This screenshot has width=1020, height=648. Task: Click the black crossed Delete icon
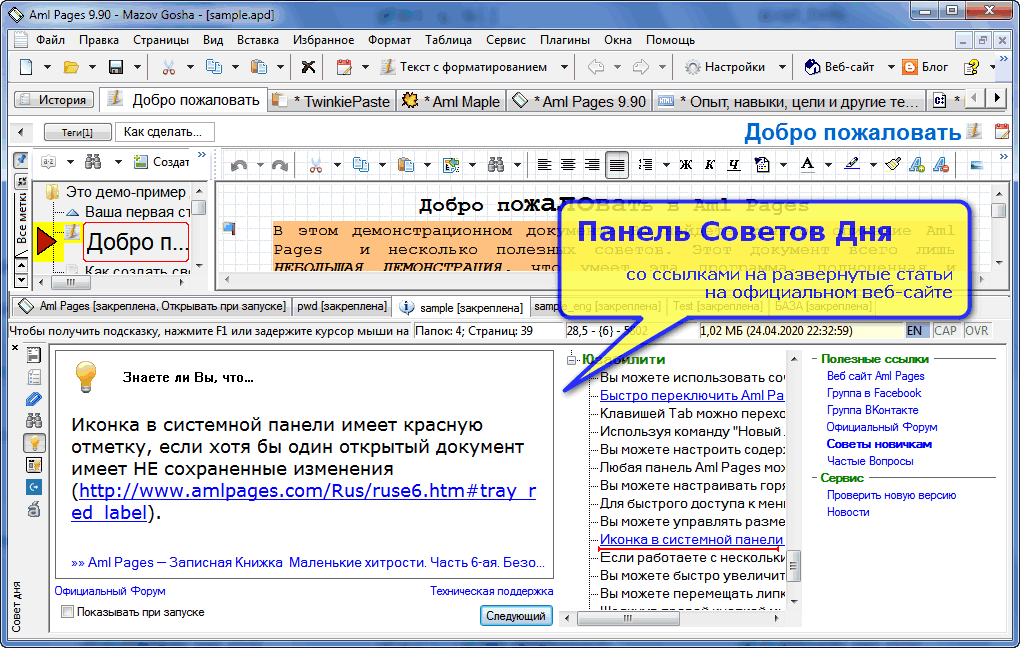[x=308, y=67]
